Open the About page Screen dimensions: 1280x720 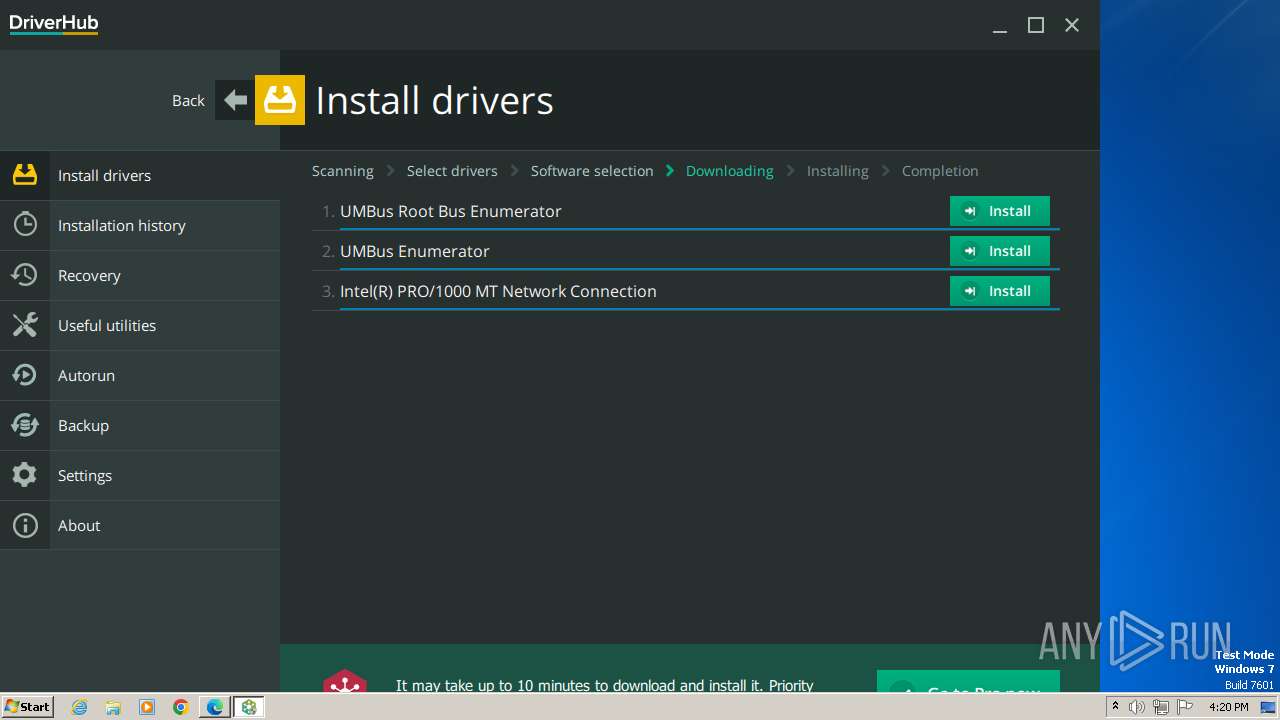(x=140, y=525)
